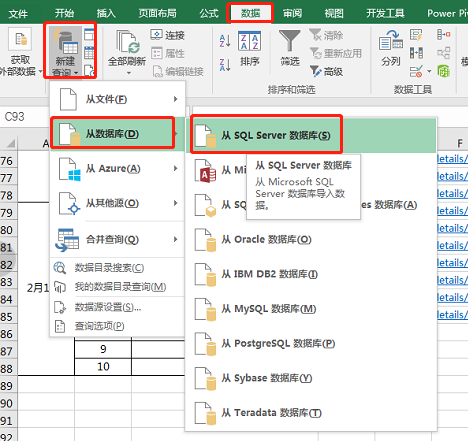Choose 从 Oracle 数据库(O)
The width and height of the screenshot is (468, 441).
(311, 239)
